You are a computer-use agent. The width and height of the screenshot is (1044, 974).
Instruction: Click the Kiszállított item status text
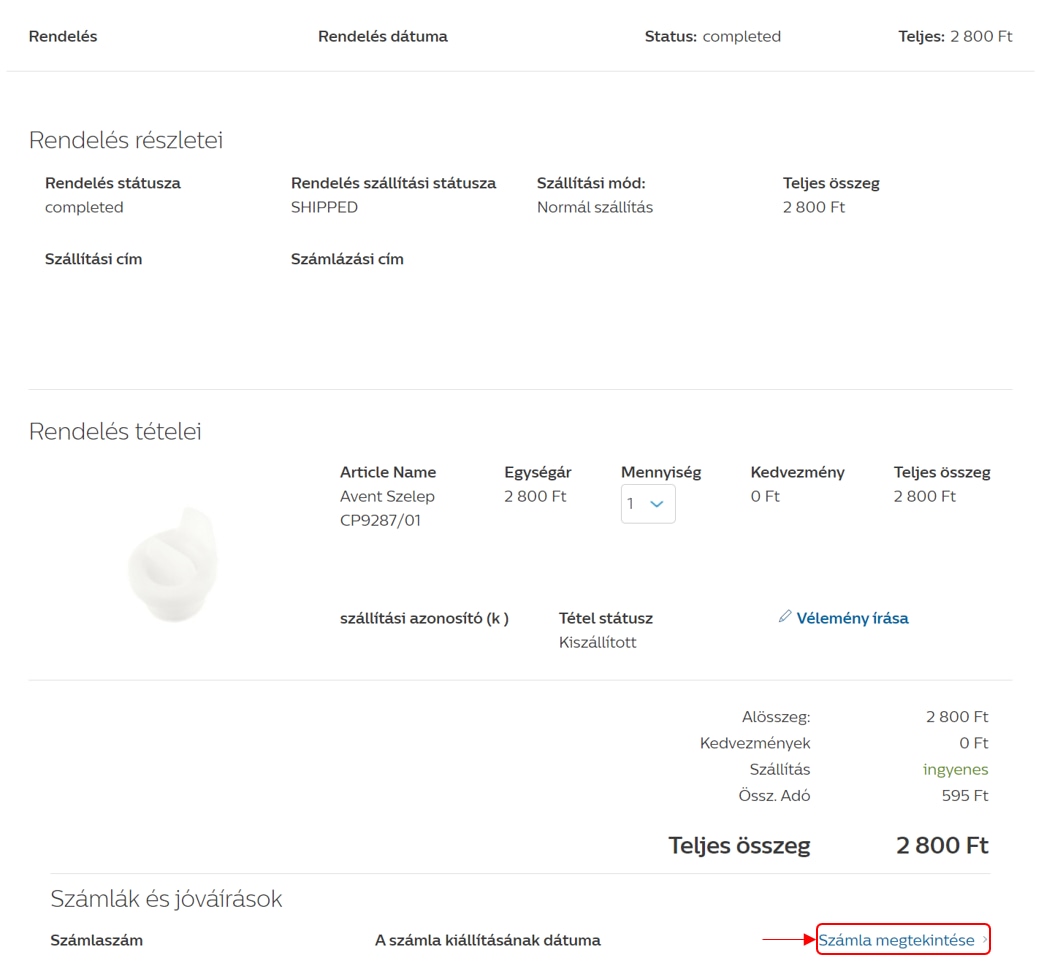pyautogui.click(x=598, y=642)
